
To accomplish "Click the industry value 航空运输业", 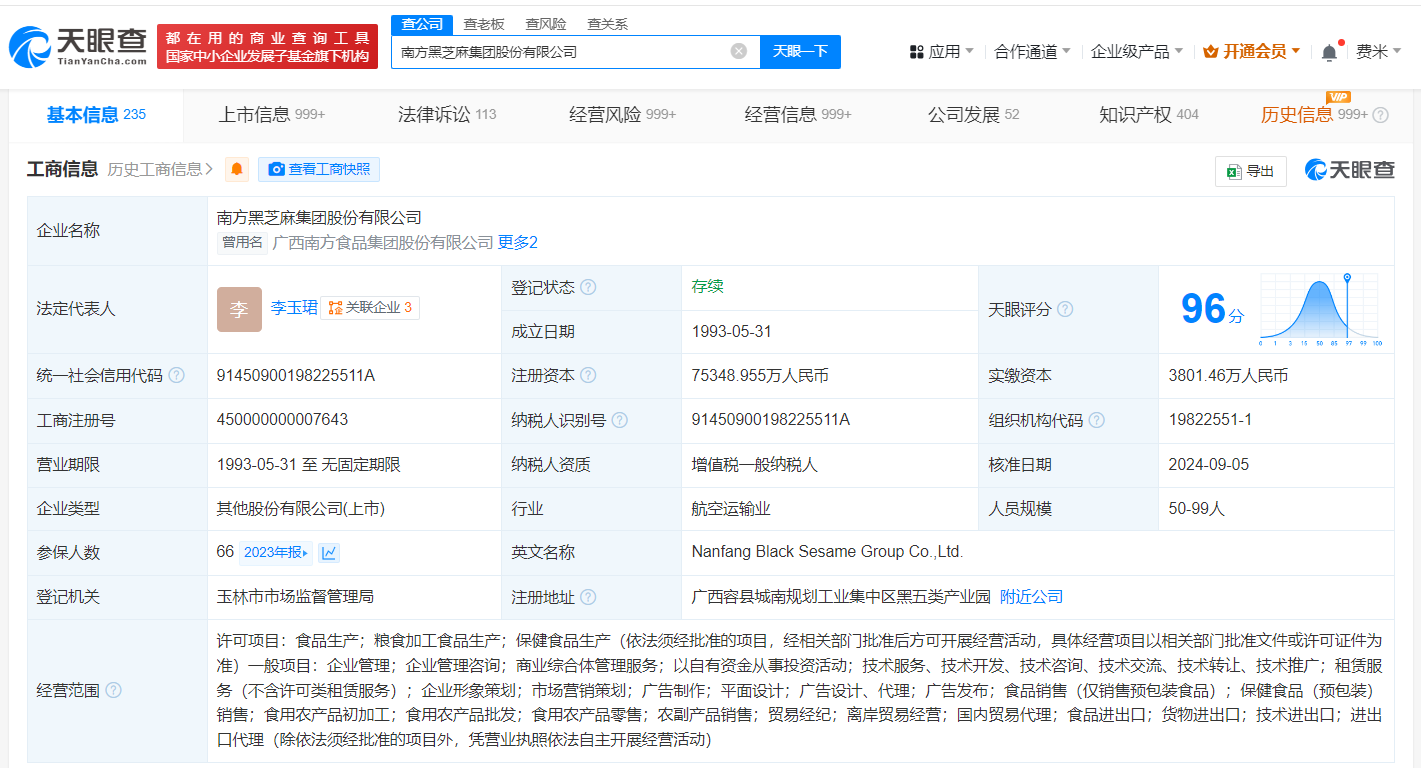I will click(x=731, y=509).
